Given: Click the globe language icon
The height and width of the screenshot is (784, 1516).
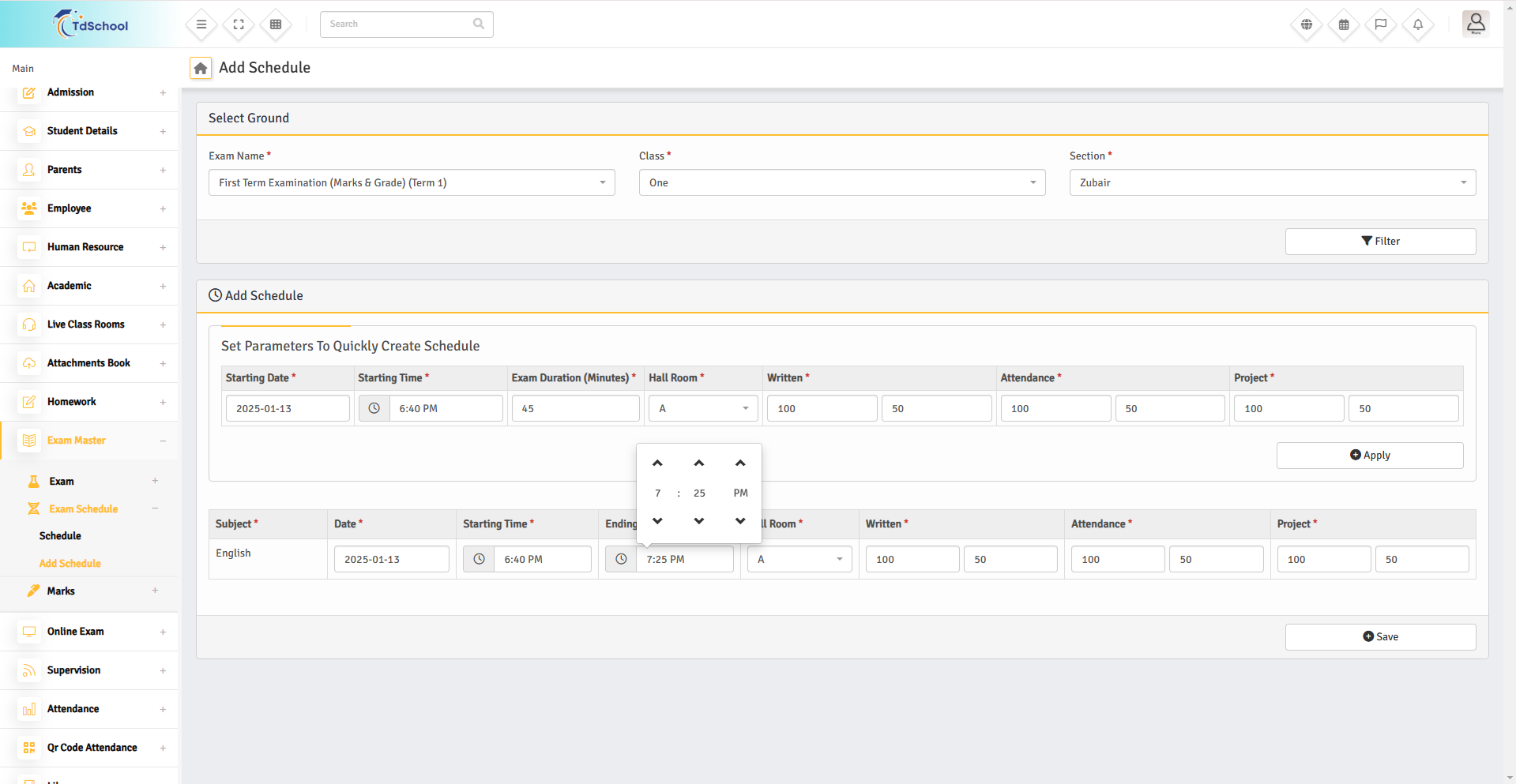Looking at the screenshot, I should coord(1307,24).
